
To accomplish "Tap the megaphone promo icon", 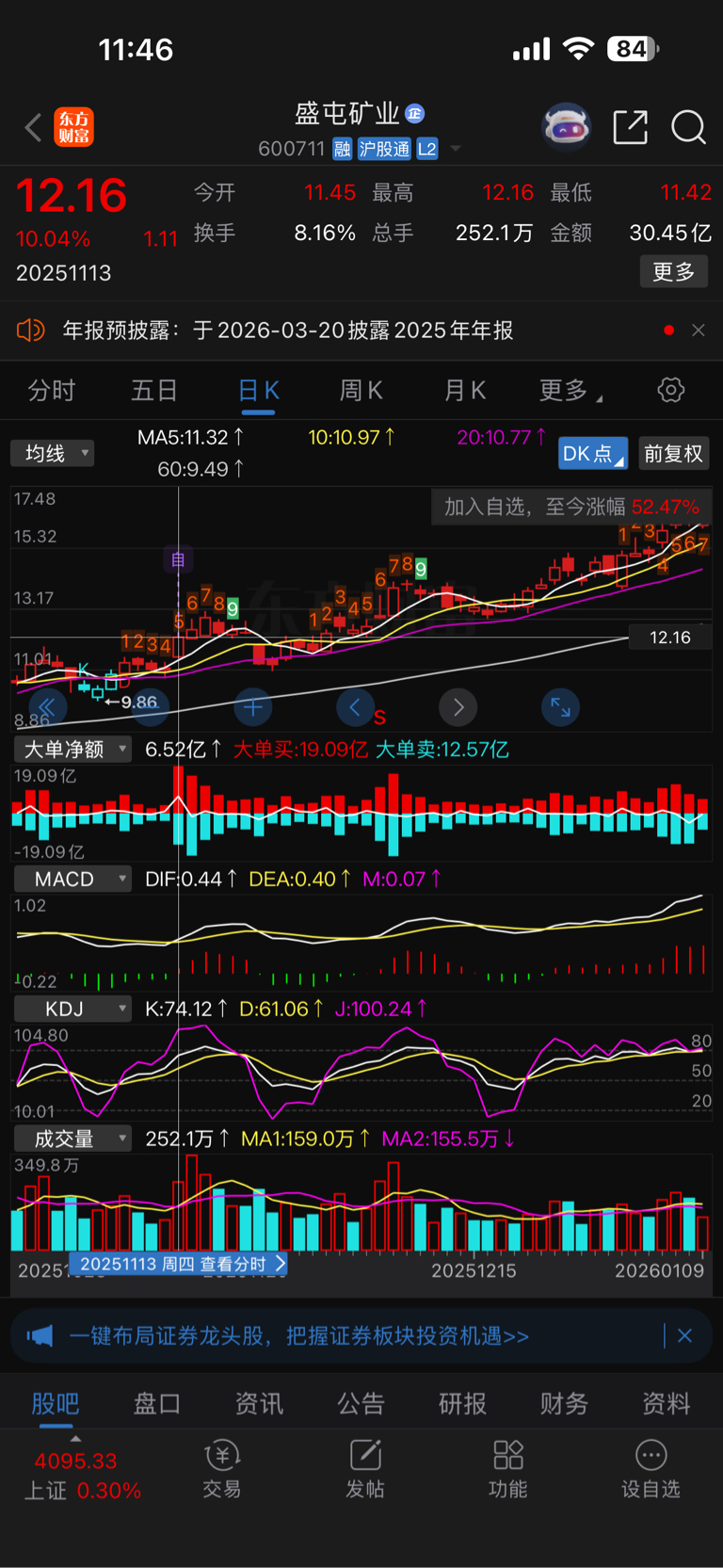I will [40, 1335].
